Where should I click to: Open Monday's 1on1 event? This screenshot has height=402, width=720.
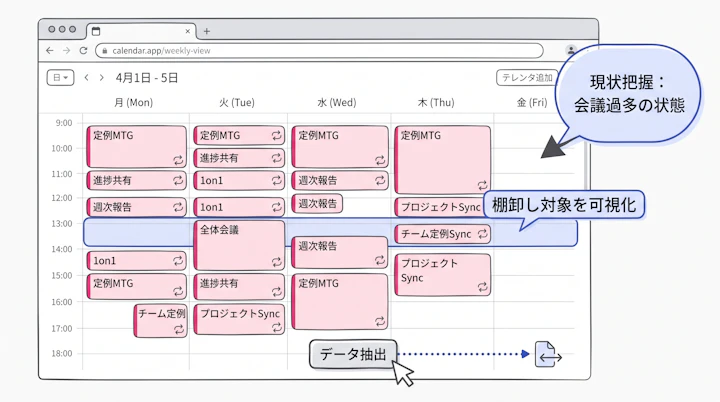pyautogui.click(x=136, y=261)
